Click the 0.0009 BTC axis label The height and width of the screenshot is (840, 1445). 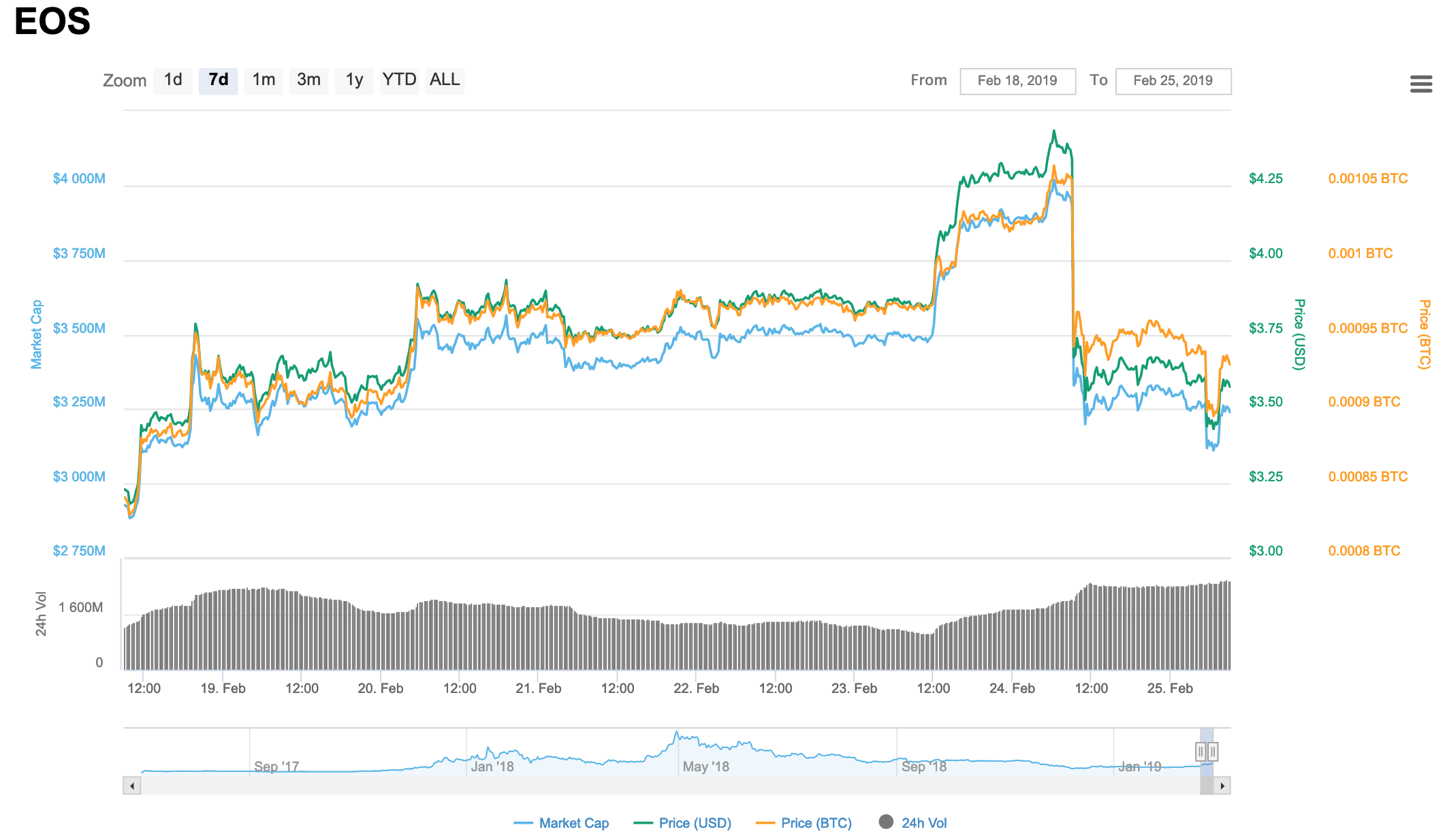pyautogui.click(x=1364, y=402)
